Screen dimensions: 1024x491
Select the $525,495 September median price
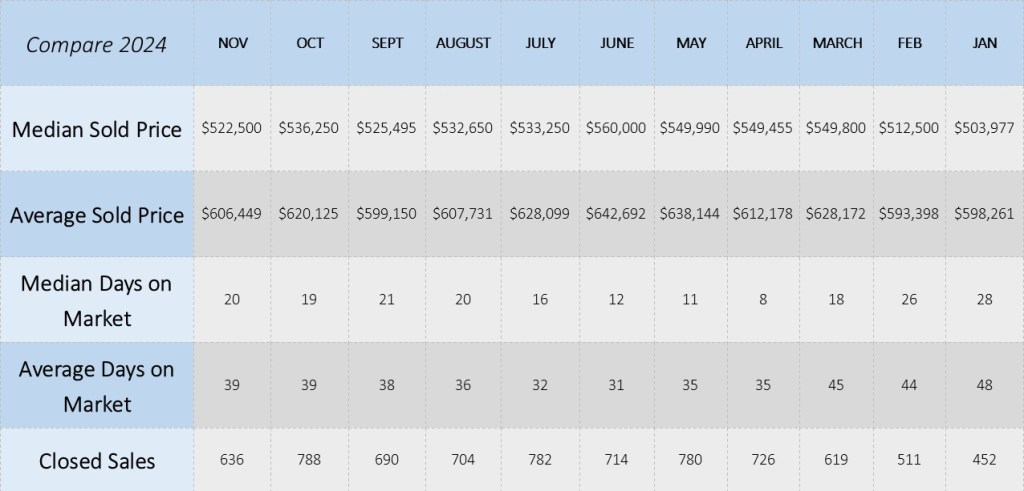(387, 129)
